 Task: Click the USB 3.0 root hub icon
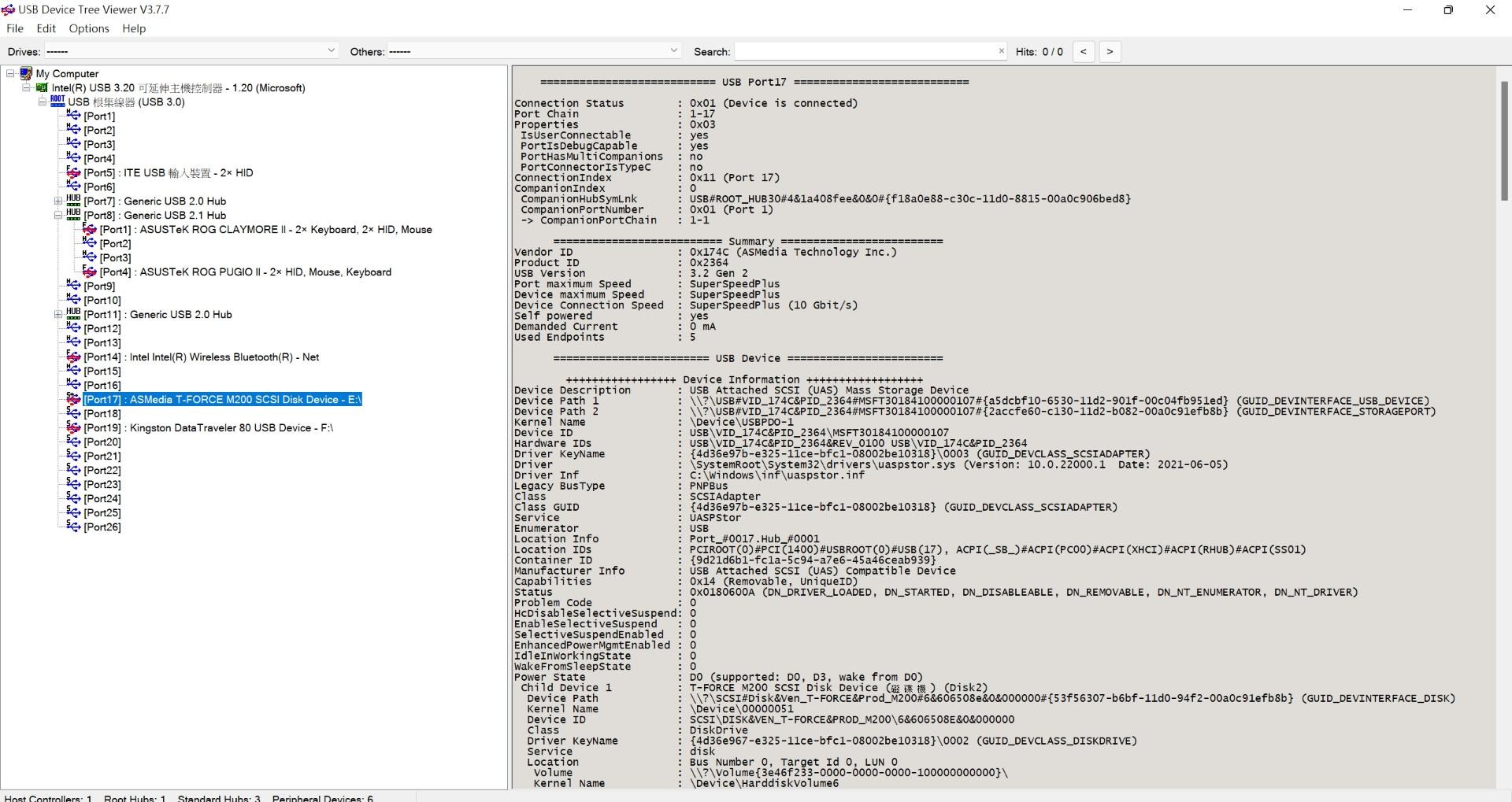[57, 102]
